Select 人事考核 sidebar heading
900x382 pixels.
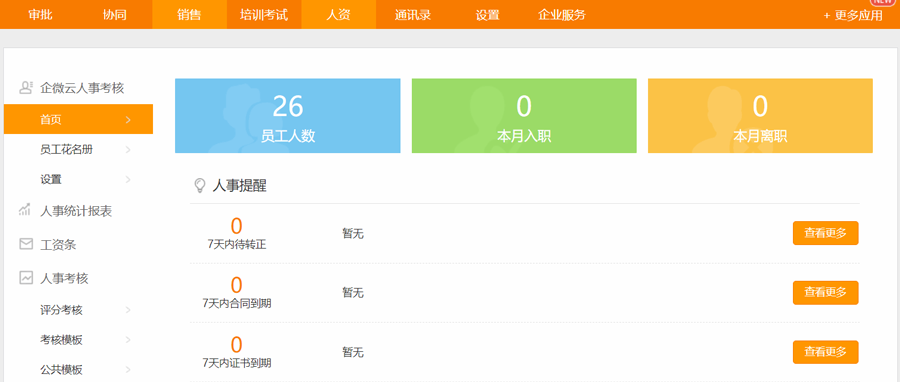point(64,279)
